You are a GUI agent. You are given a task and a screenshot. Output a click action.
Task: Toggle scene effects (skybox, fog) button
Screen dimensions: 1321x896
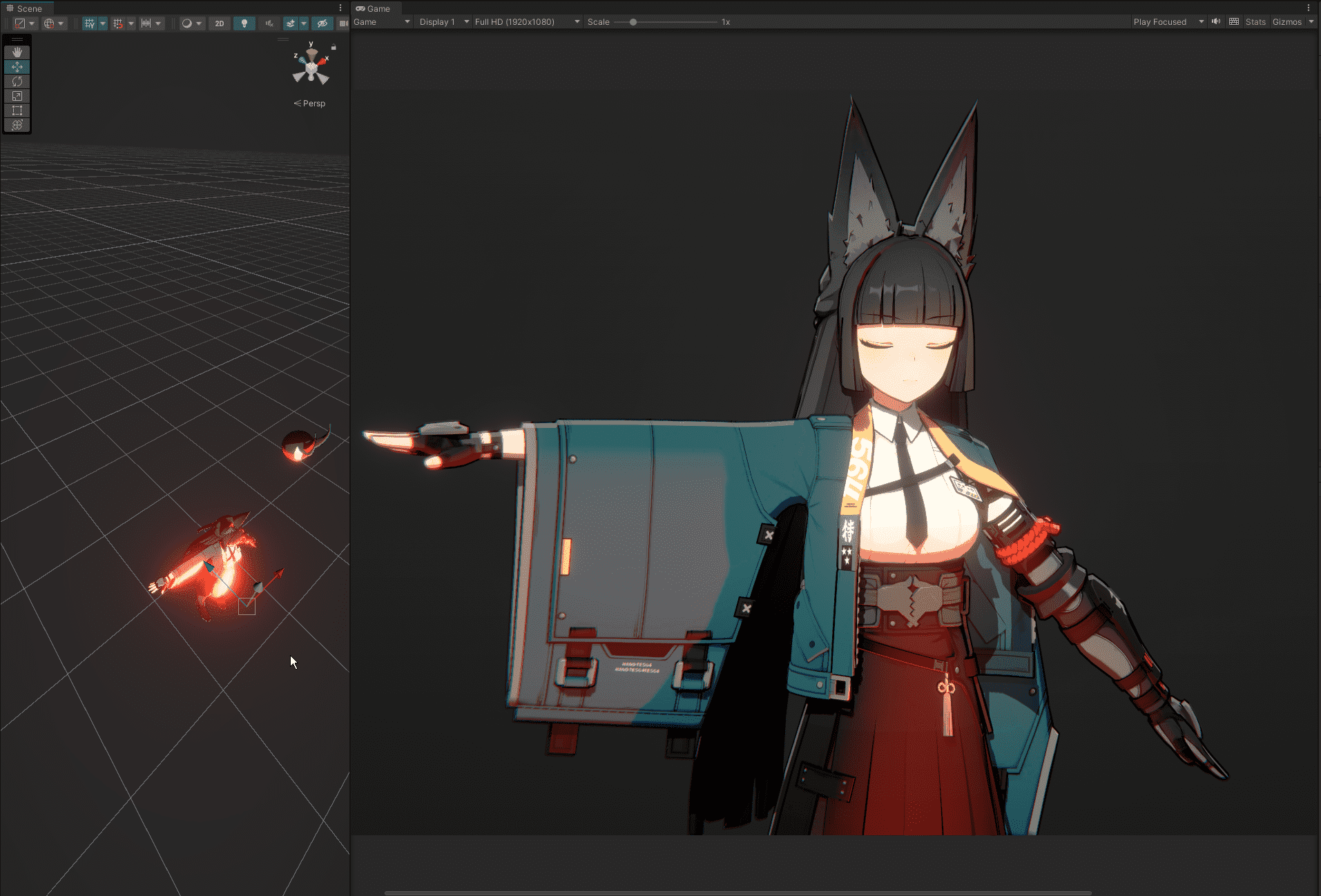tap(291, 23)
